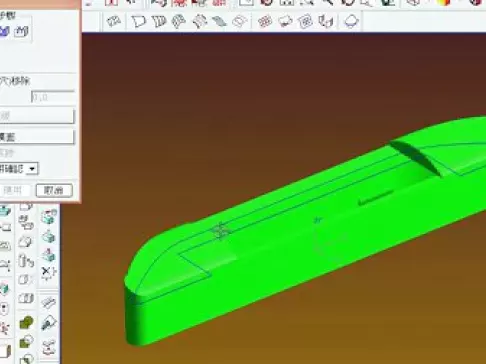Click the gray shaded sweep surface icon
This screenshot has width=486, height=364.
pos(219,22)
